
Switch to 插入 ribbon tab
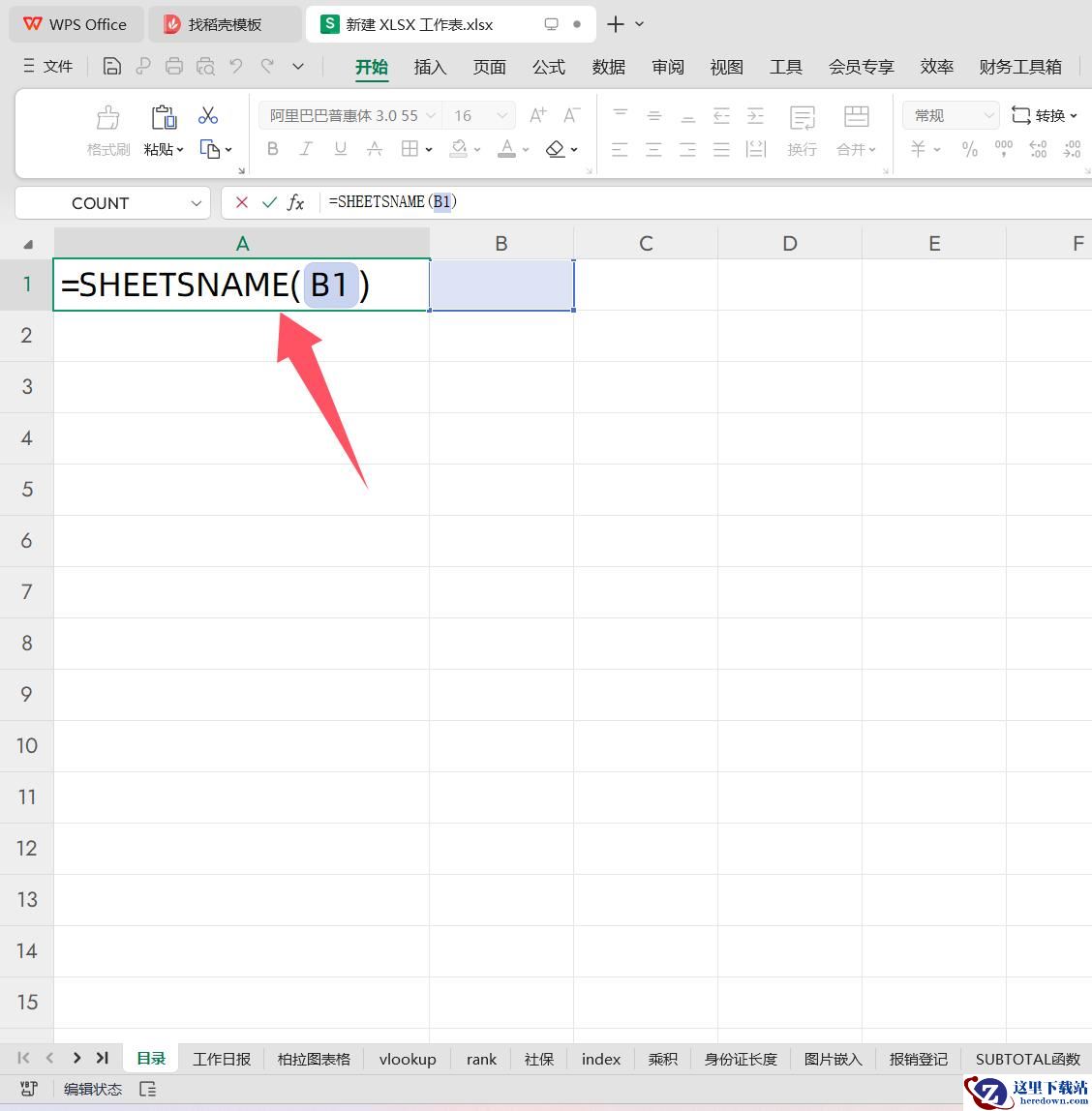click(430, 68)
